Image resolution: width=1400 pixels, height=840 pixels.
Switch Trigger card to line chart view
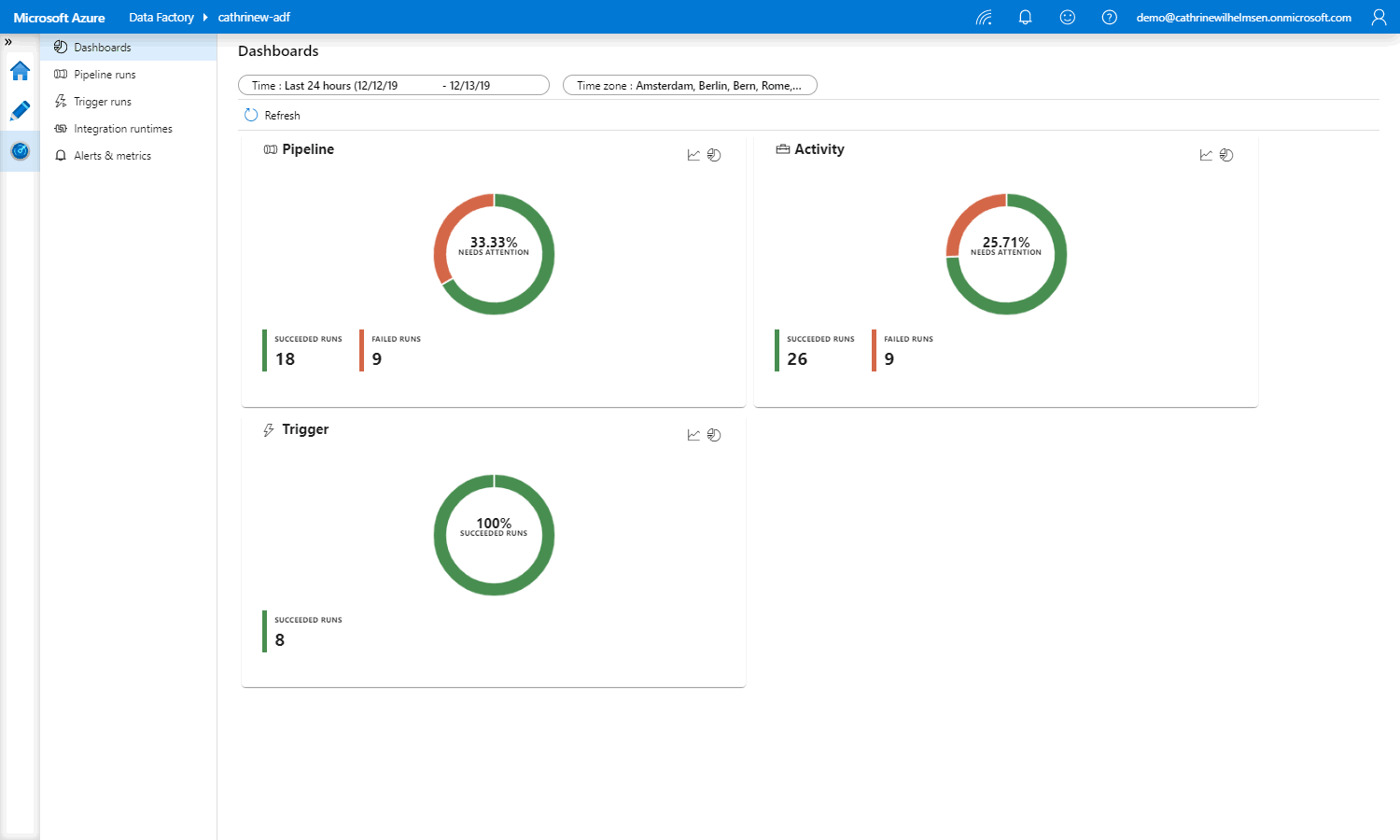[x=693, y=435]
